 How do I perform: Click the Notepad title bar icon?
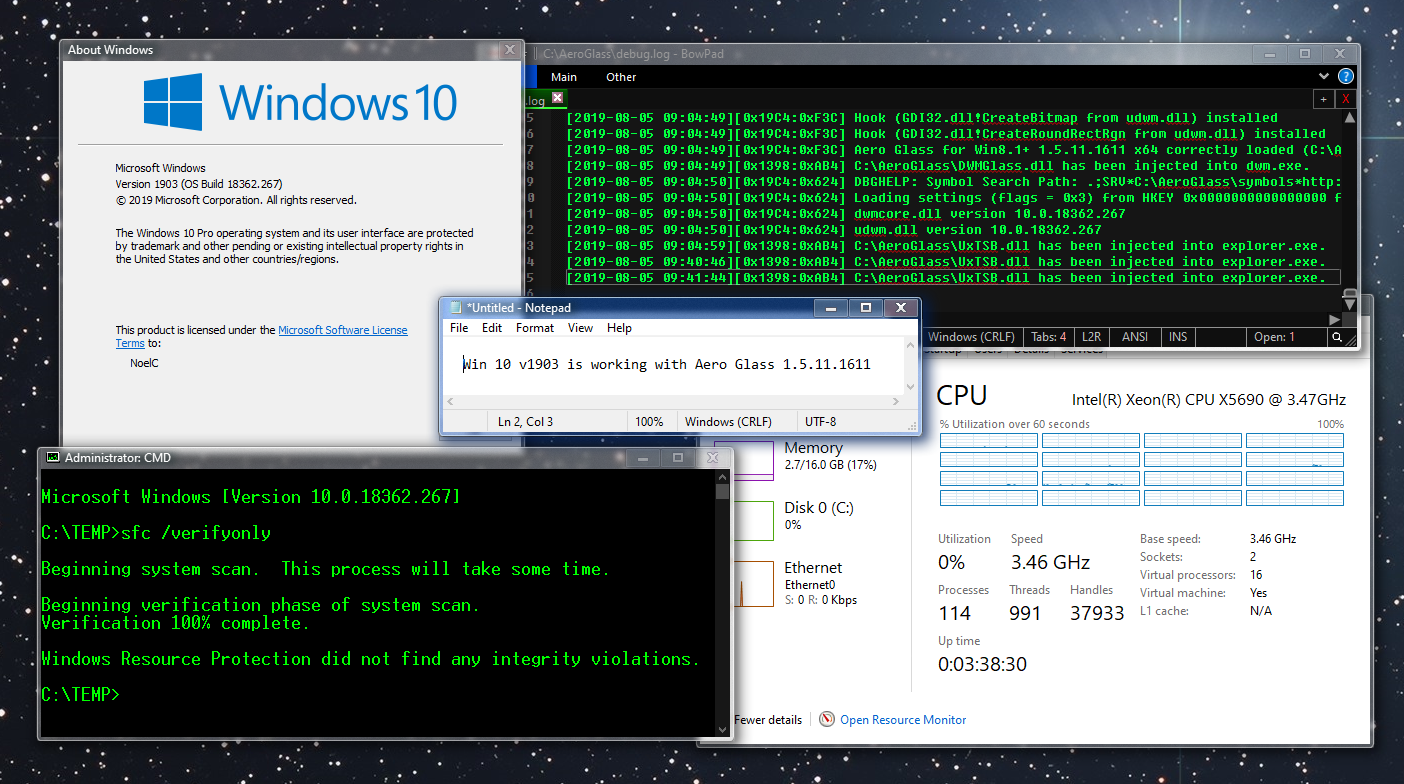pyautogui.click(x=456, y=308)
